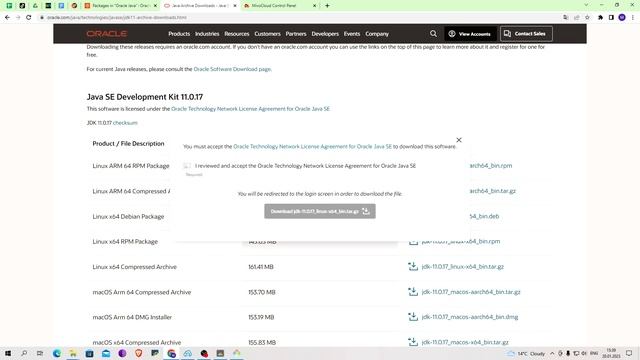Viewport: 640px width, 360px height.
Task: Click the jdk-11.0.17_linux-x64_bin.tar.gz file link
Action: pyautogui.click(x=462, y=267)
